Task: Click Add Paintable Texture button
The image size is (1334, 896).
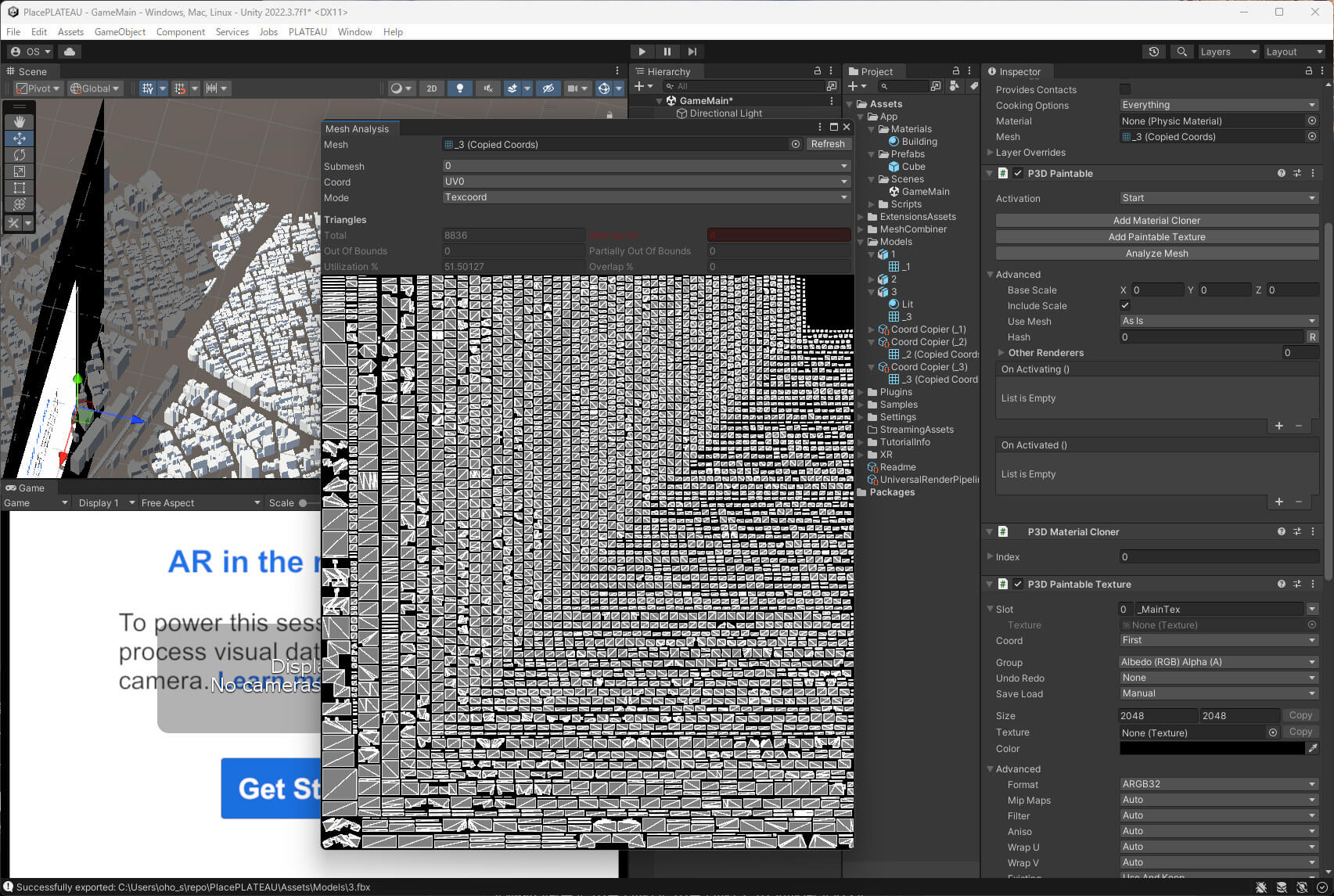Action: click(x=1156, y=237)
